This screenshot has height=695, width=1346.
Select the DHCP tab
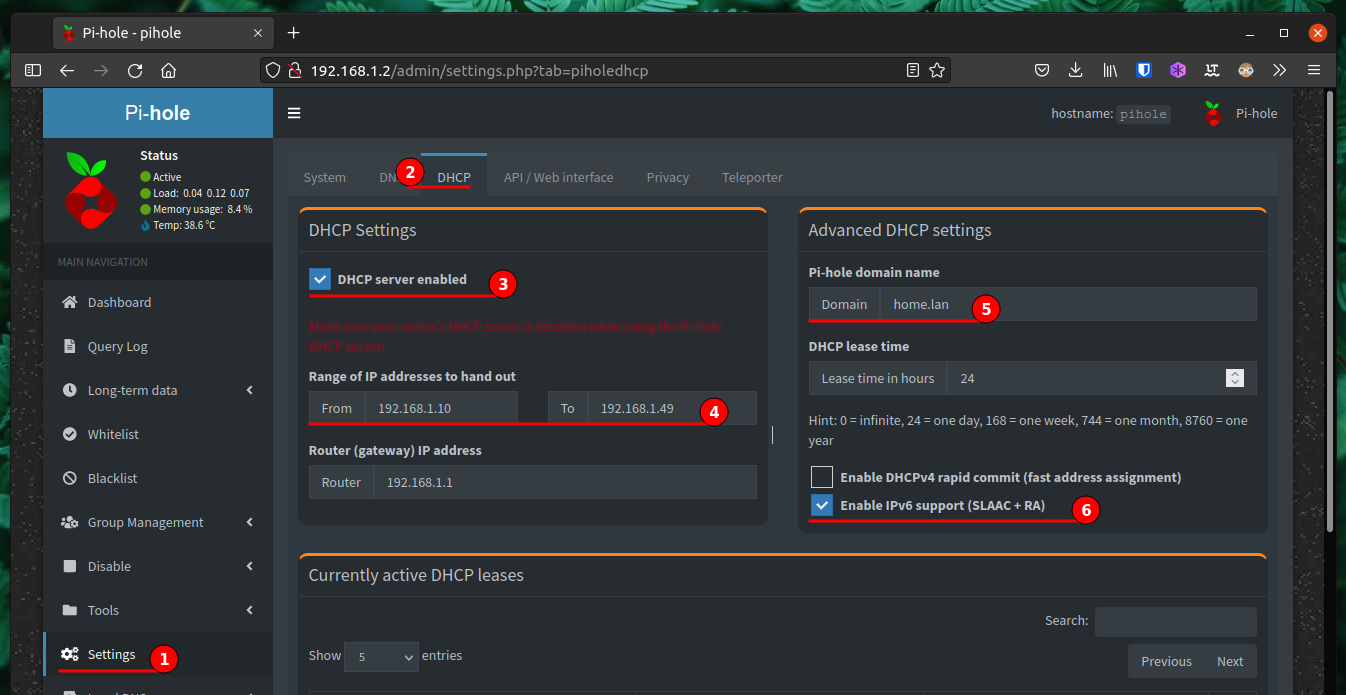tap(454, 177)
